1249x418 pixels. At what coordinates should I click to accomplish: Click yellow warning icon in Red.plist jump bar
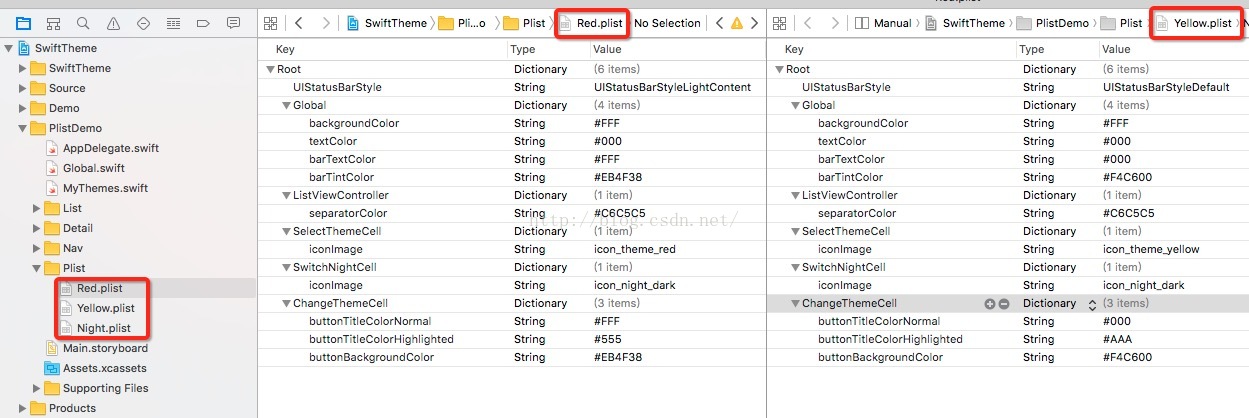tap(737, 23)
